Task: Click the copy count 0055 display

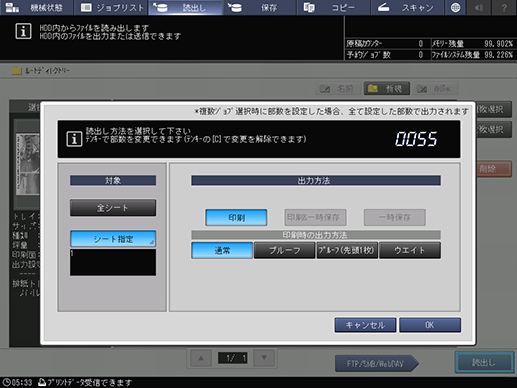Action: tap(416, 139)
